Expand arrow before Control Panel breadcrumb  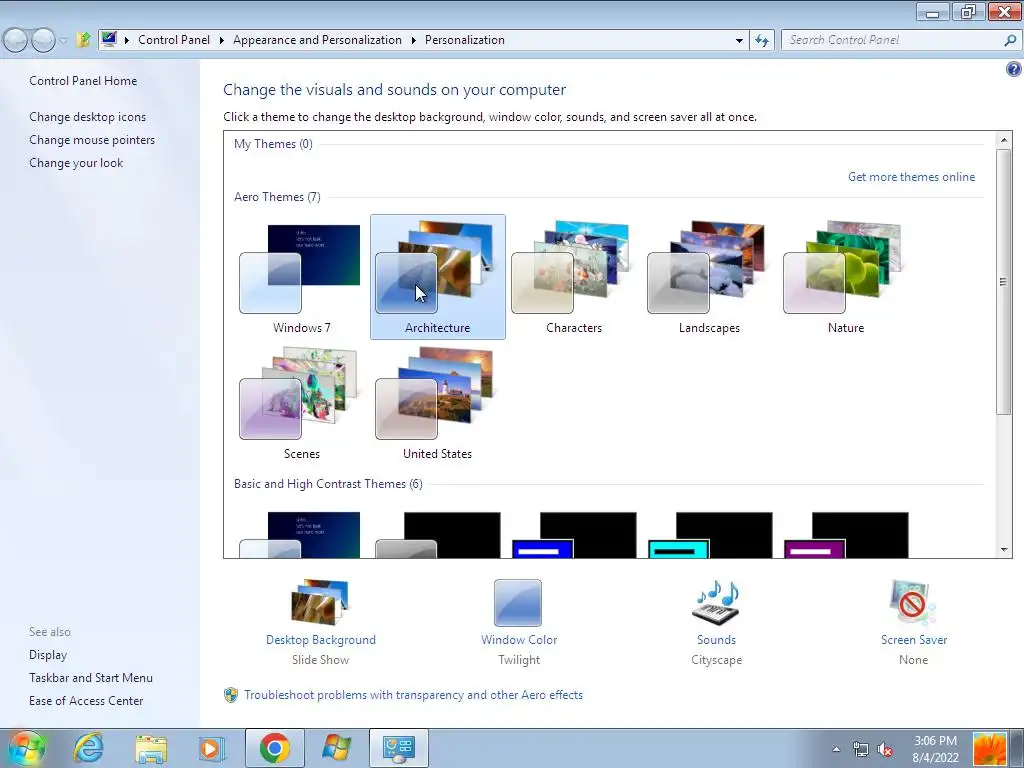(127, 40)
